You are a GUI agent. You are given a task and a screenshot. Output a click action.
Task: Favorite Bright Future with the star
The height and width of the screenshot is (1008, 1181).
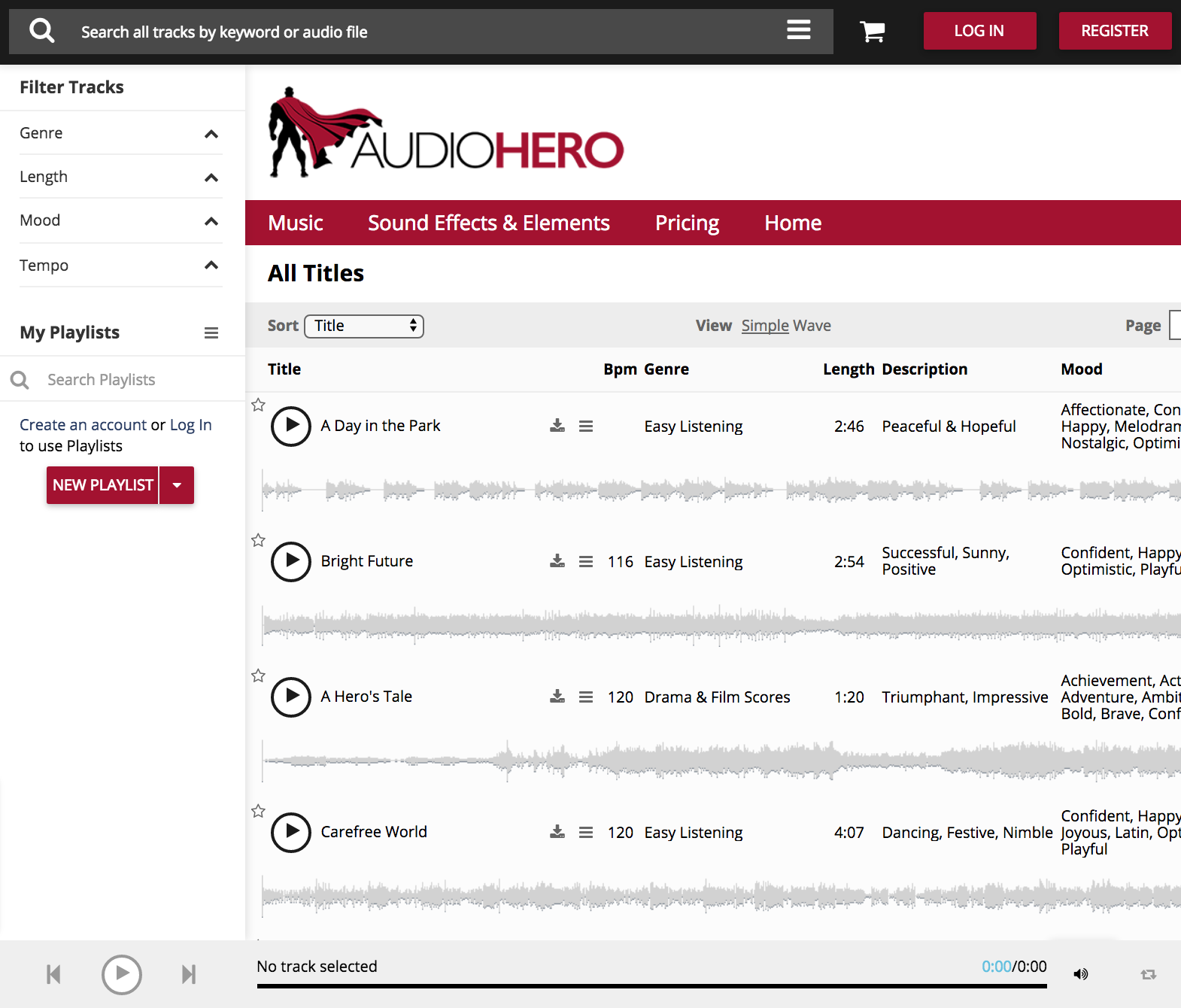tap(258, 540)
